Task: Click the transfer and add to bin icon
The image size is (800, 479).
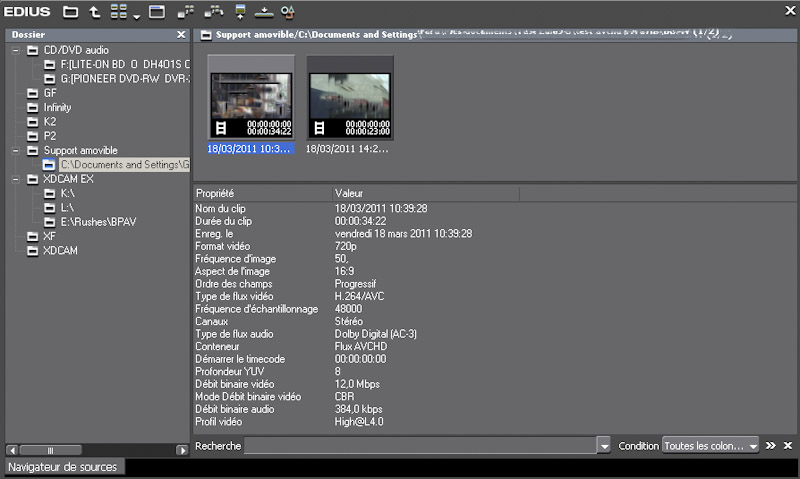Action: [x=214, y=12]
